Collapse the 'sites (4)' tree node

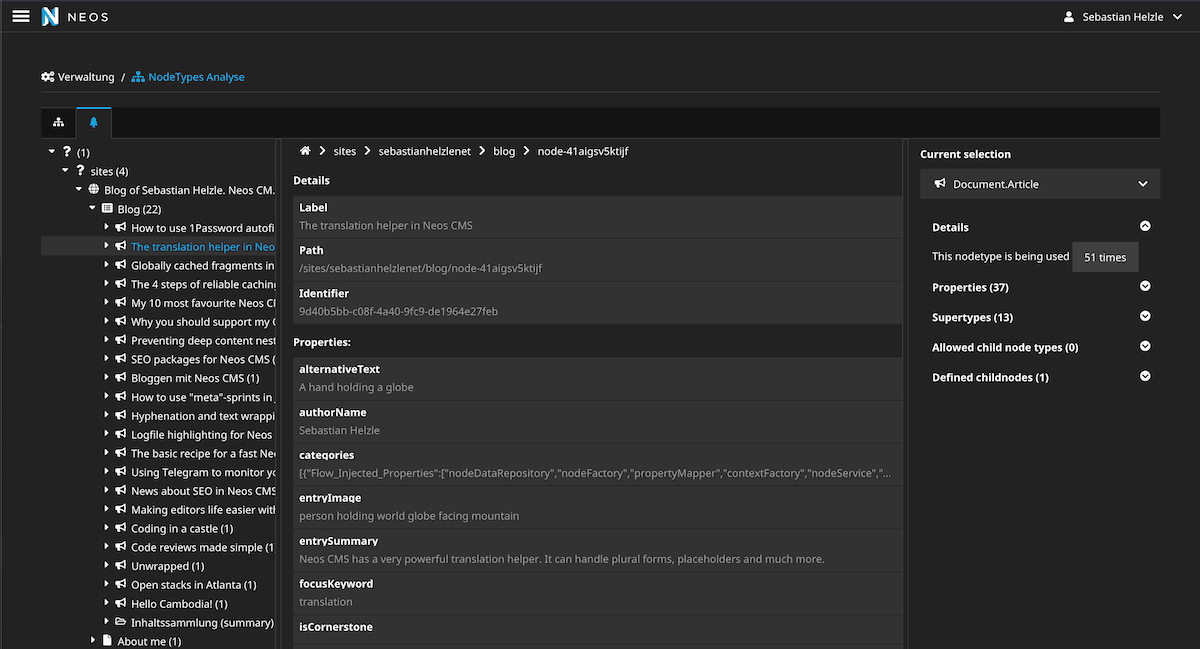point(65,171)
